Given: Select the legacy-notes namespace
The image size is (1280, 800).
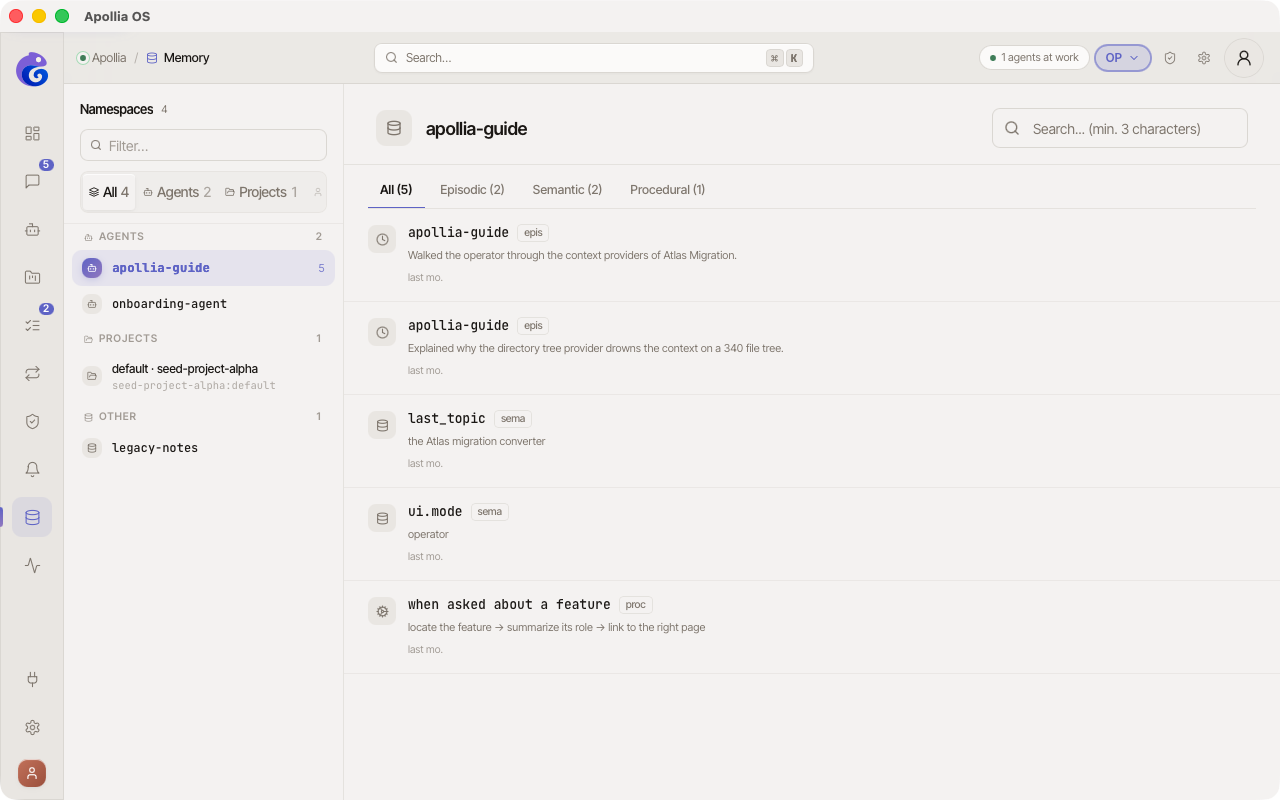Looking at the screenshot, I should click(203, 448).
